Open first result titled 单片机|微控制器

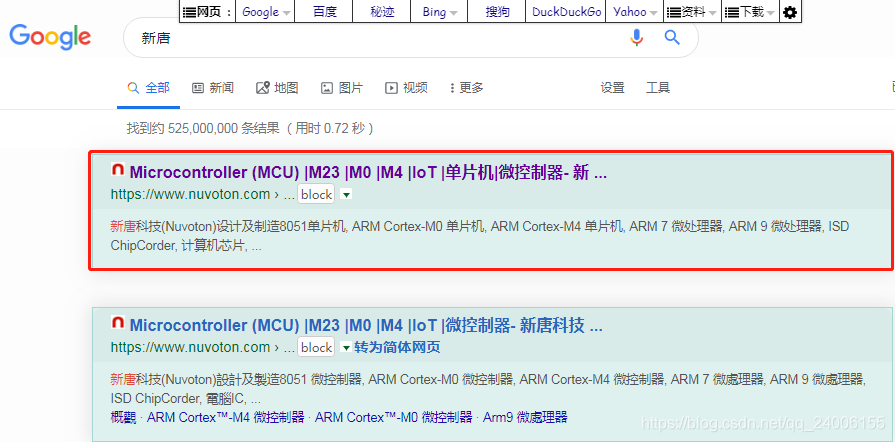tap(368, 172)
